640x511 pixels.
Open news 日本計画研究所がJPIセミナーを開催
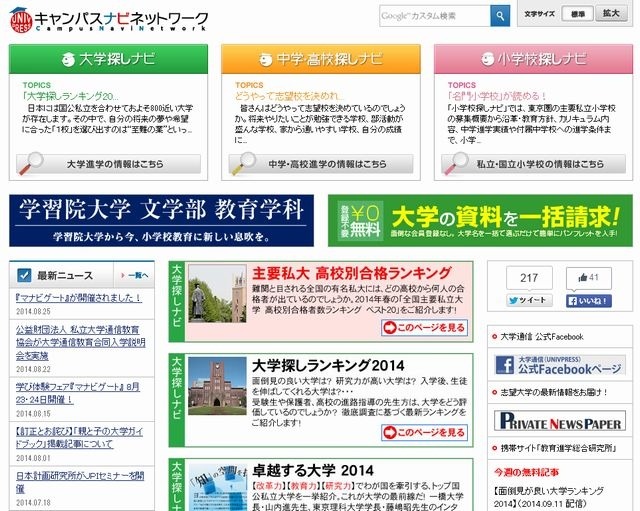click(x=80, y=482)
